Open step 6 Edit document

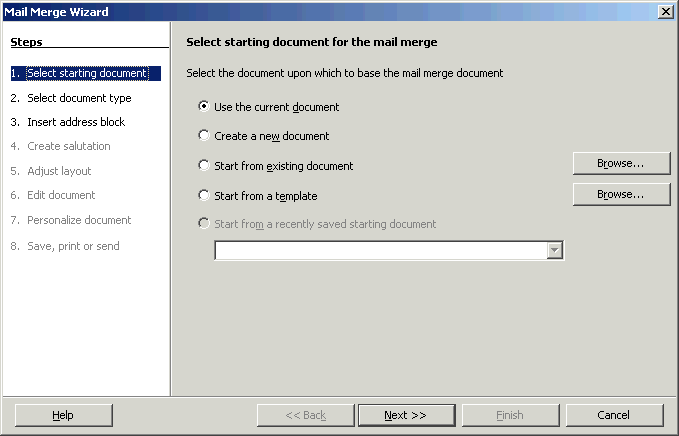[x=53, y=195]
